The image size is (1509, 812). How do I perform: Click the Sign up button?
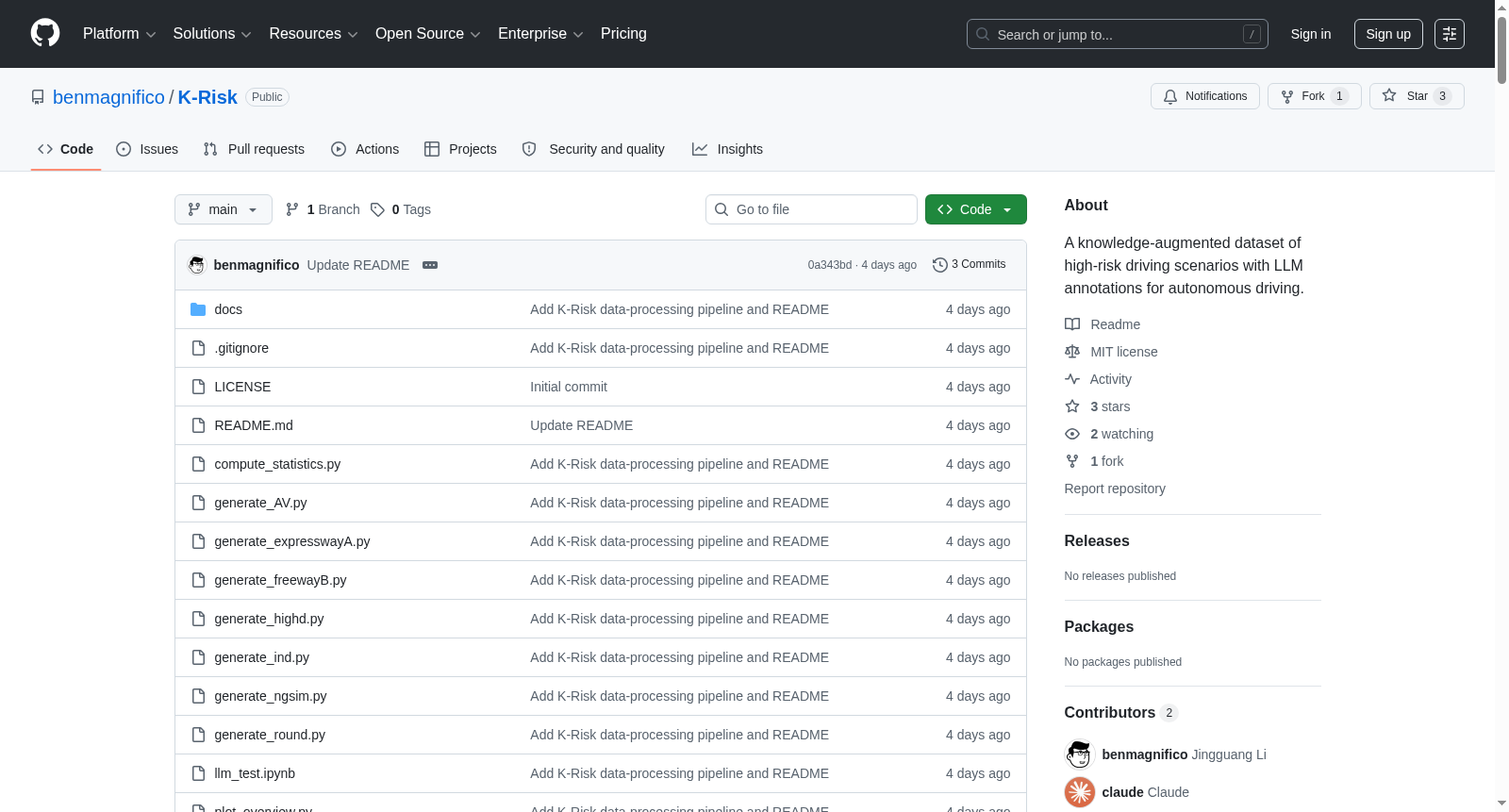[1388, 34]
